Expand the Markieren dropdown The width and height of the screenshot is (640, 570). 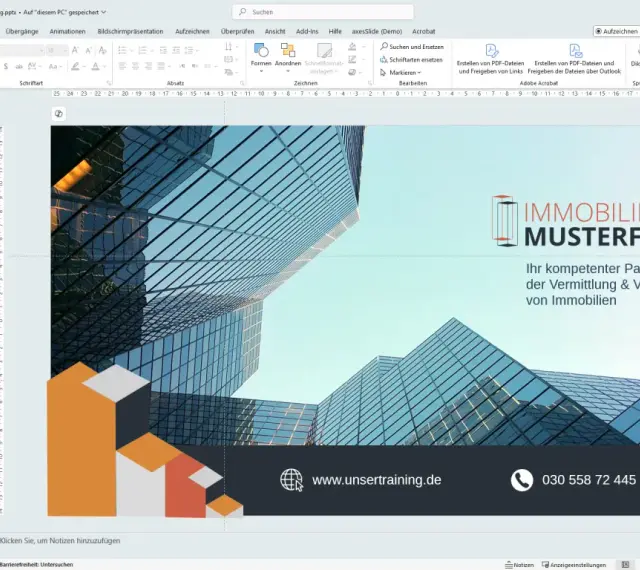click(x=400, y=72)
